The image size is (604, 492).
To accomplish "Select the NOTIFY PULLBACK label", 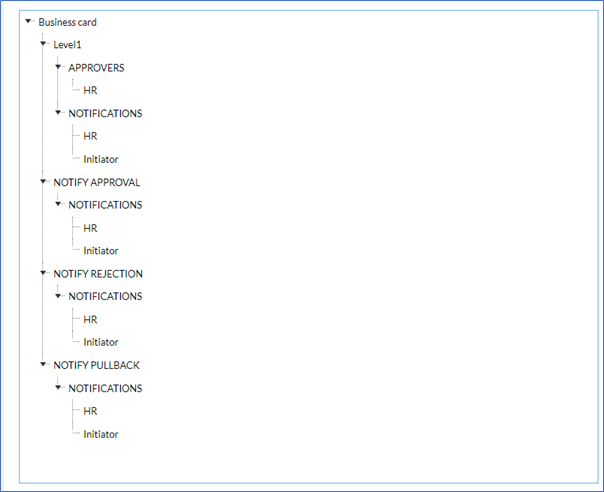I will coord(97,365).
